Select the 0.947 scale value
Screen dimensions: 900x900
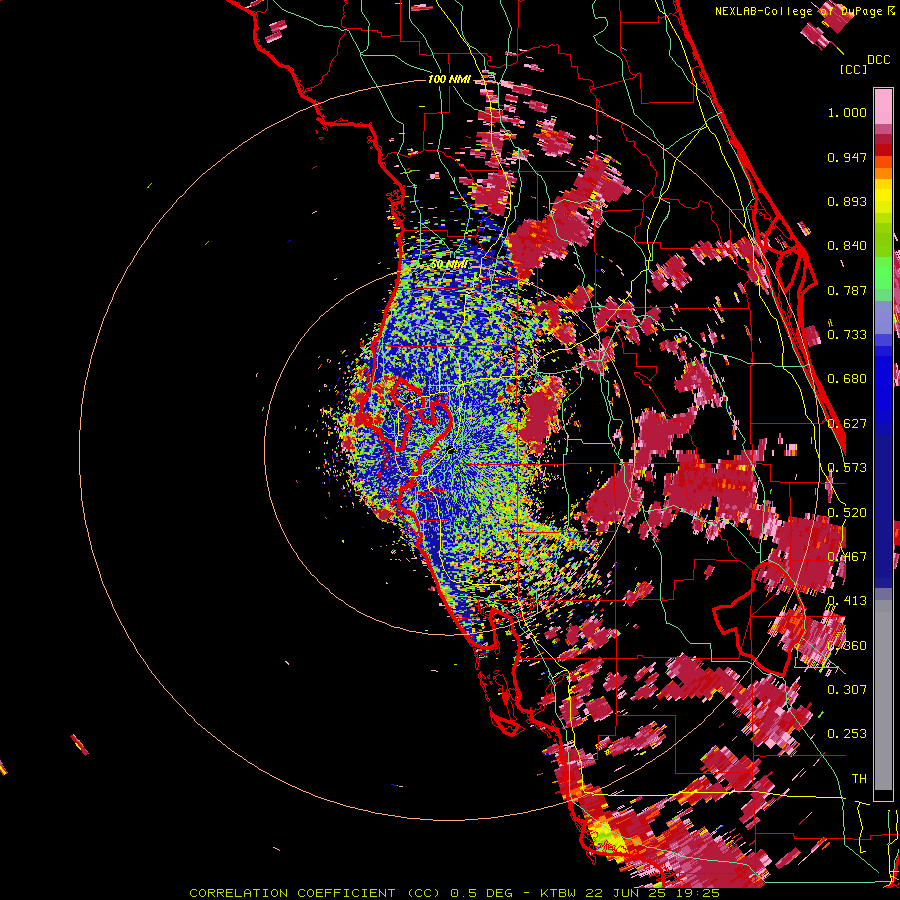point(847,157)
